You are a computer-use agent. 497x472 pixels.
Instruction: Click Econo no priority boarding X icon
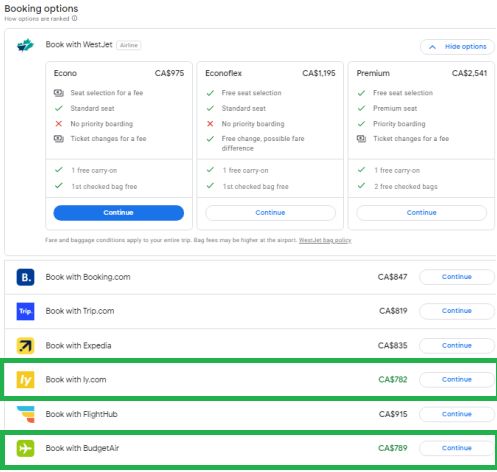point(59,124)
